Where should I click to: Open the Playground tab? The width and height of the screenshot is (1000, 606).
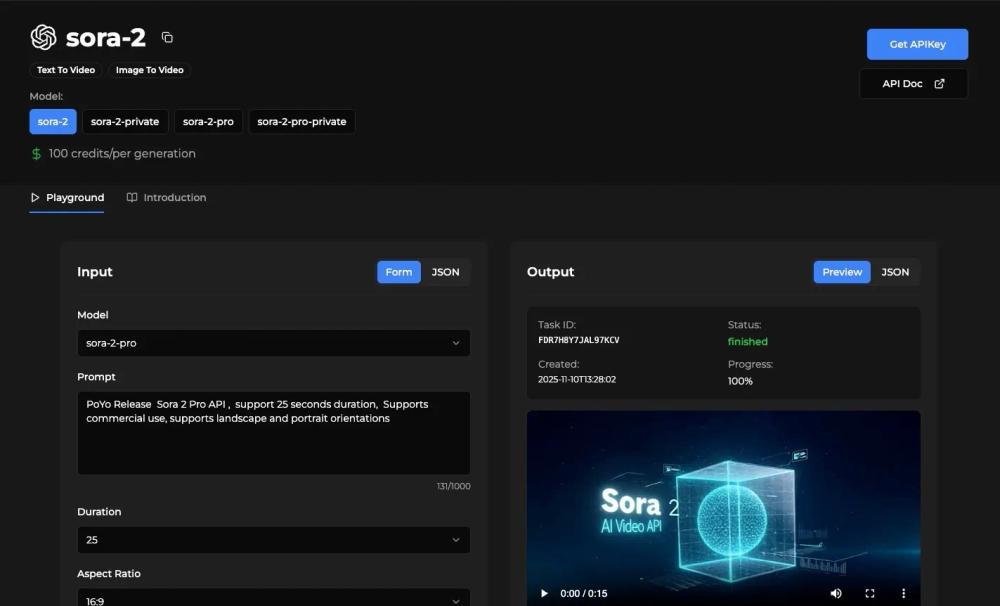pos(67,198)
